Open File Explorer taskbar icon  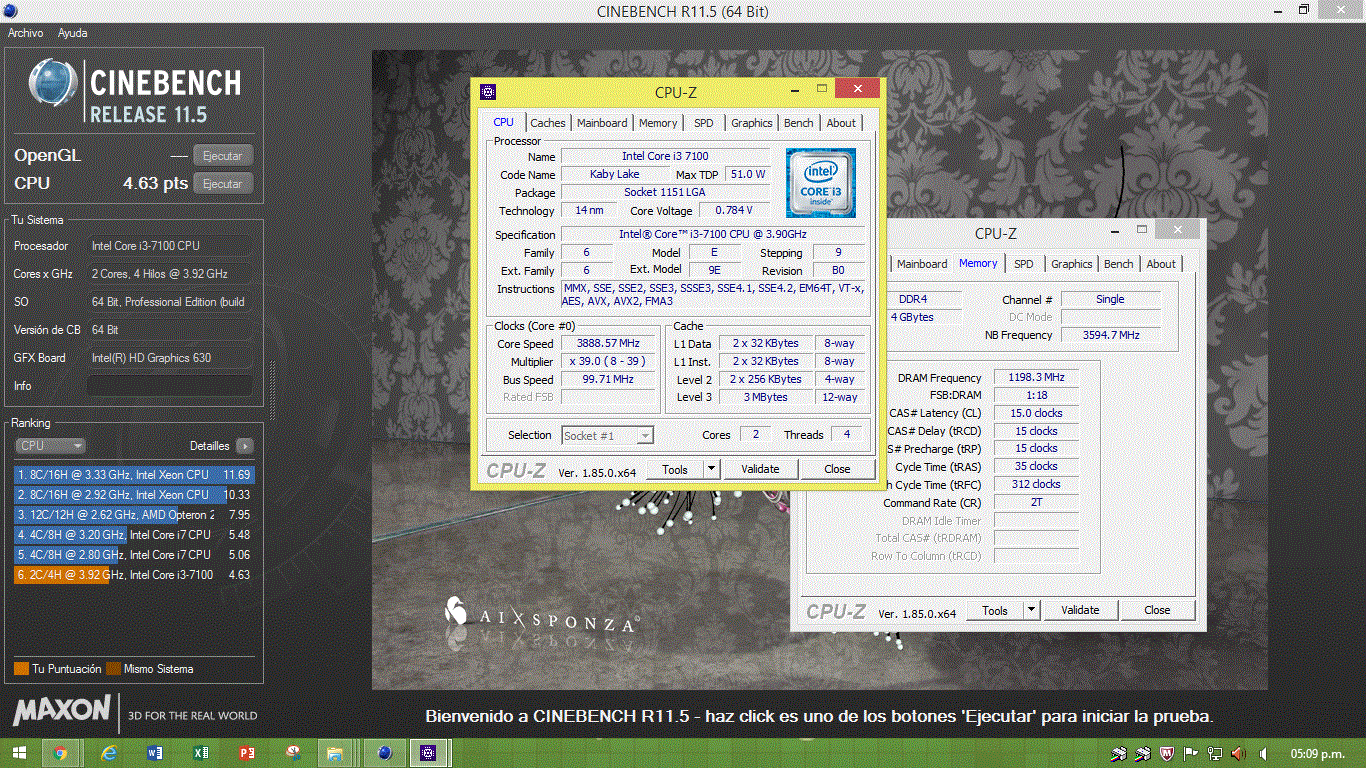(335, 753)
